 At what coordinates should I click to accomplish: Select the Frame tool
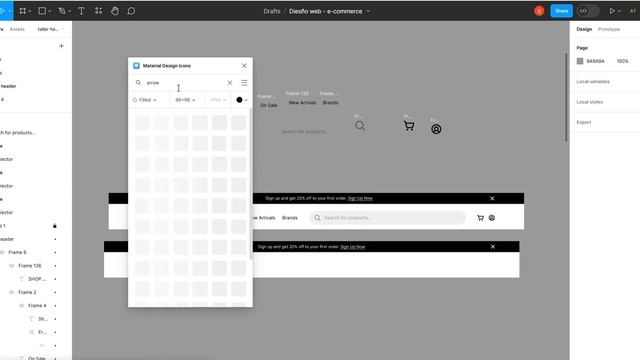pos(22,11)
